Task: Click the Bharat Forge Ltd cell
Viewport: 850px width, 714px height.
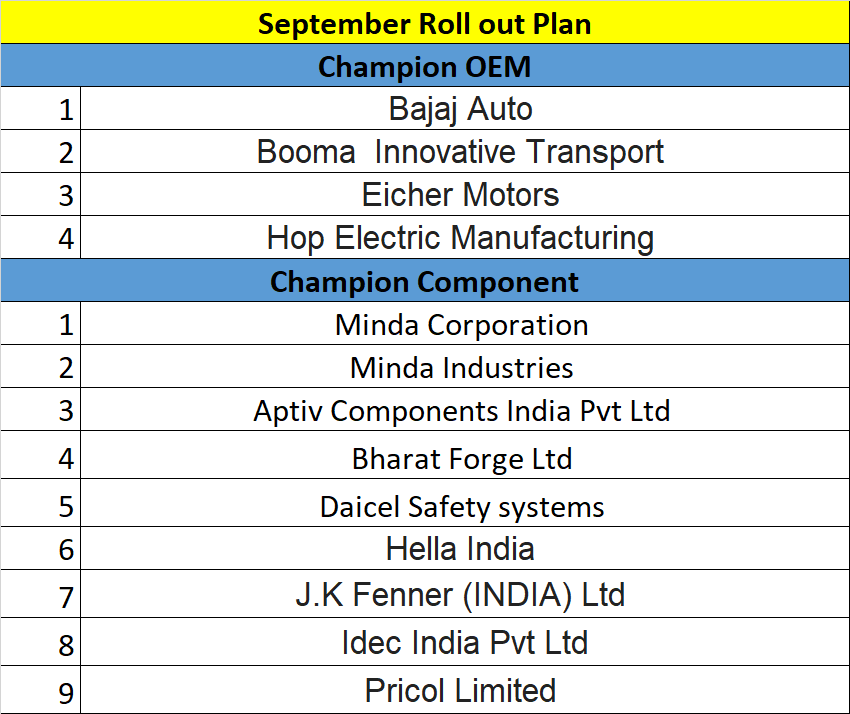Action: [465, 455]
